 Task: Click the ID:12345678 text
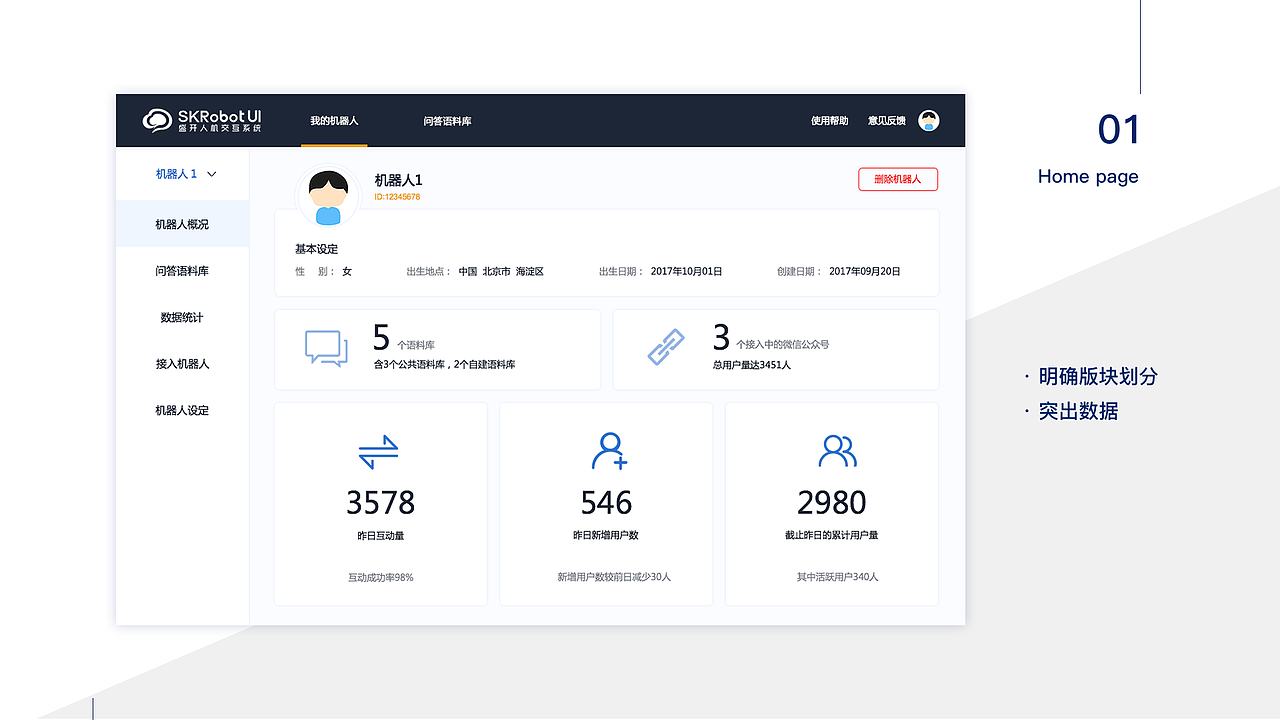397,197
